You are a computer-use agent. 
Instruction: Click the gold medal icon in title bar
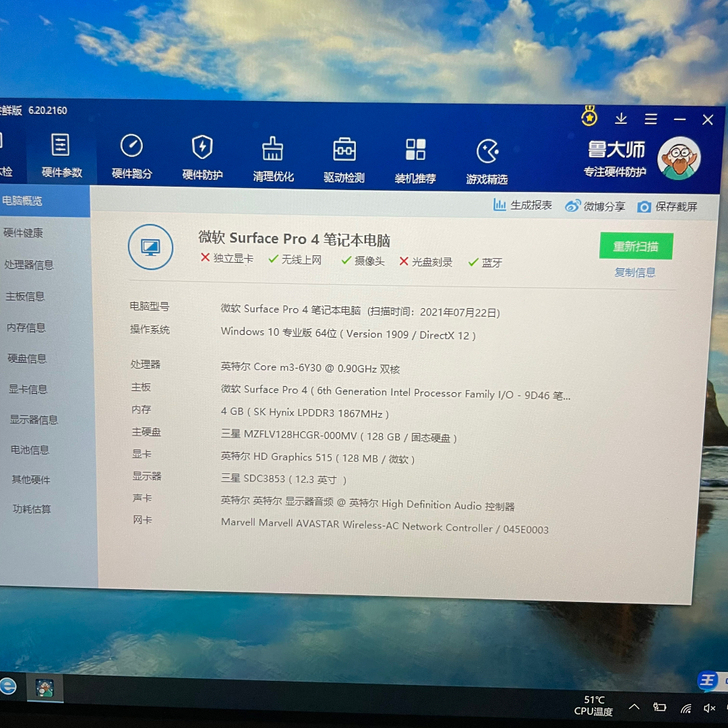click(x=589, y=116)
